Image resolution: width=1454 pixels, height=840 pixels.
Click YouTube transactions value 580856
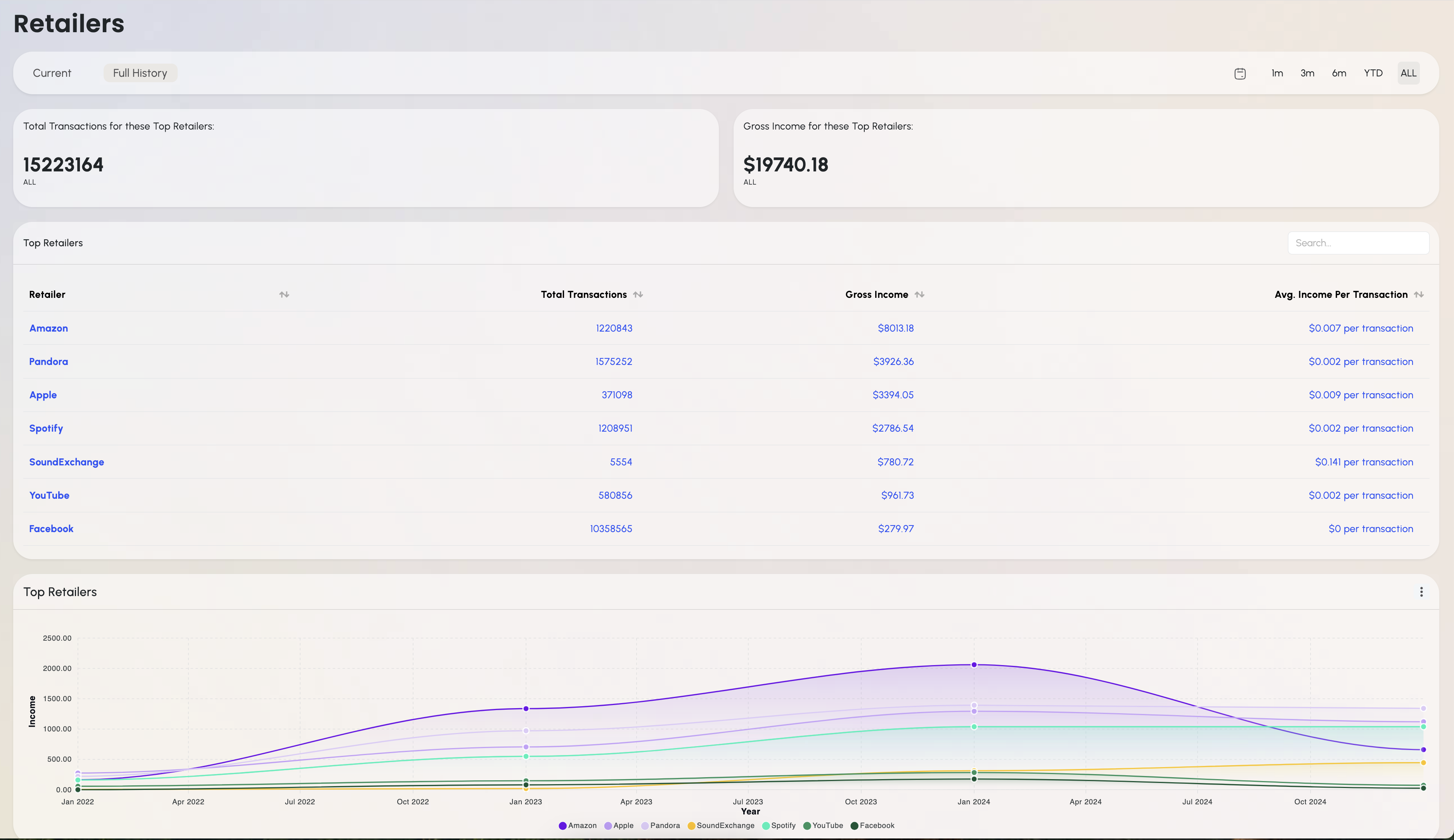615,496
